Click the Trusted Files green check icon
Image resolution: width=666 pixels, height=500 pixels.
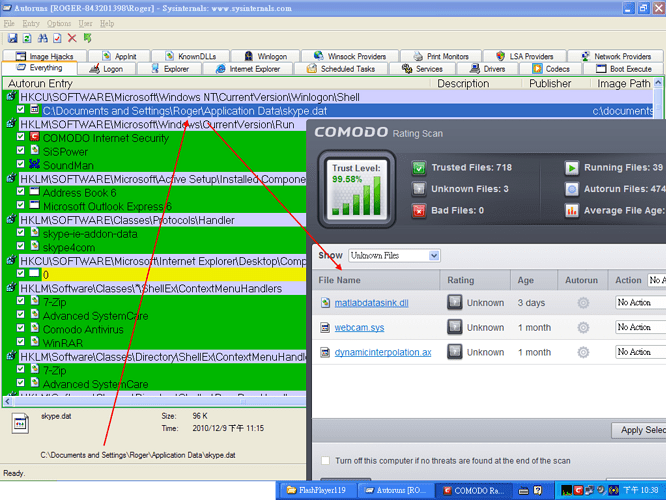point(419,168)
